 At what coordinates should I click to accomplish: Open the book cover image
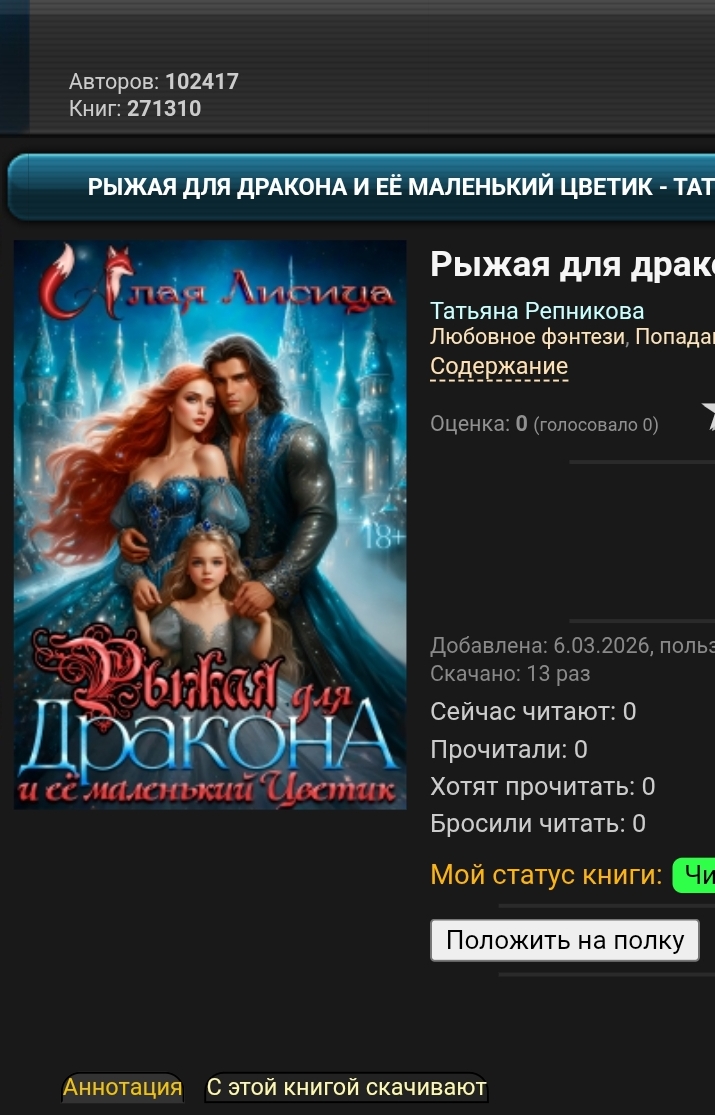click(x=210, y=524)
